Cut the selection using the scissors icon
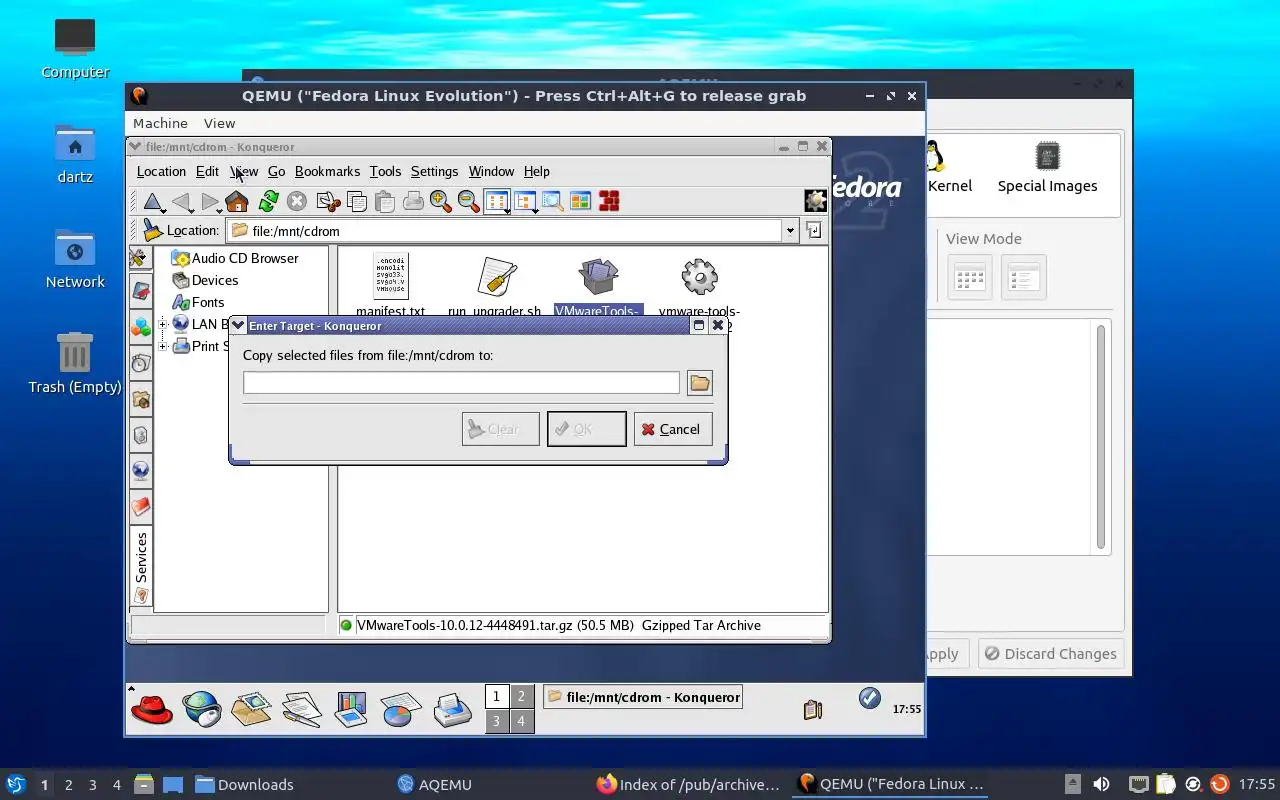1280x800 pixels. (x=328, y=202)
